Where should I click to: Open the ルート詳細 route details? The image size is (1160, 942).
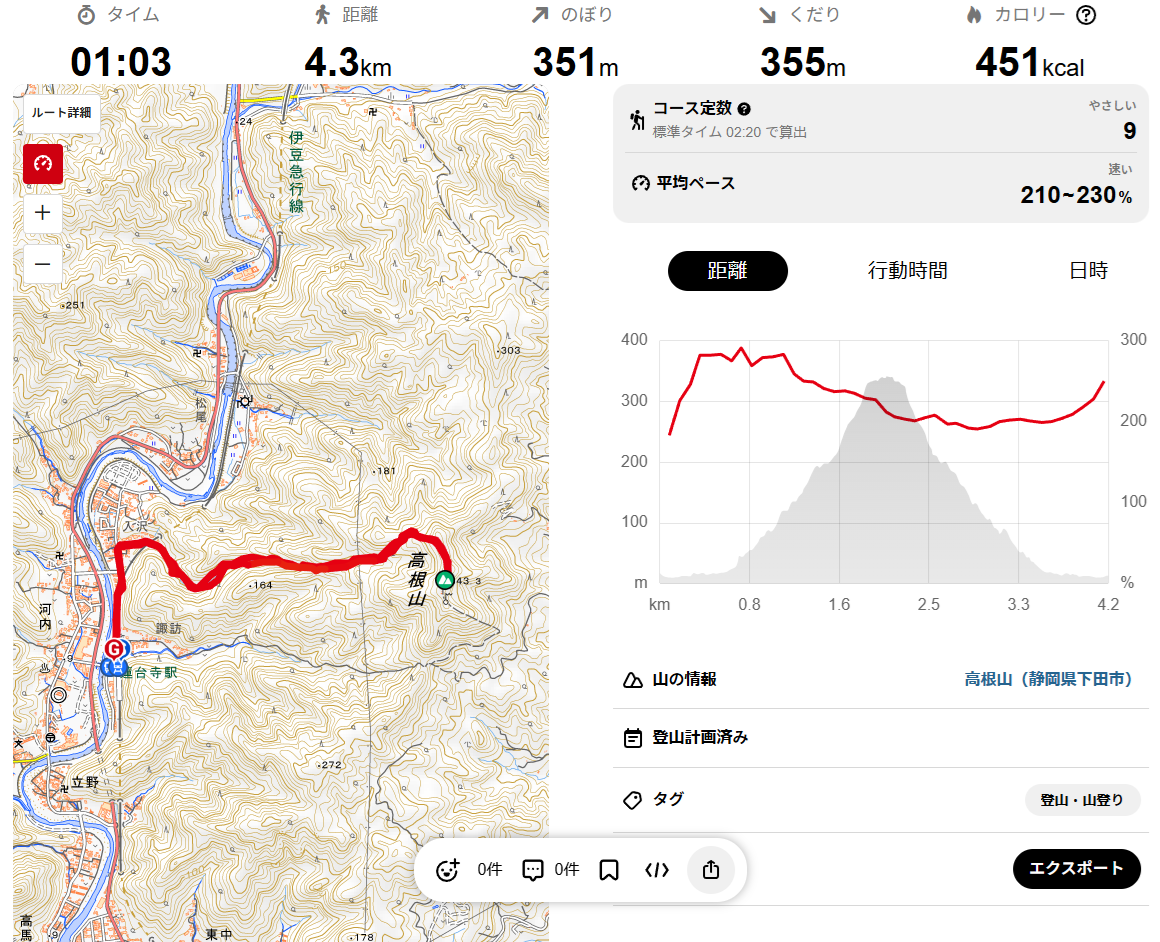click(x=61, y=113)
